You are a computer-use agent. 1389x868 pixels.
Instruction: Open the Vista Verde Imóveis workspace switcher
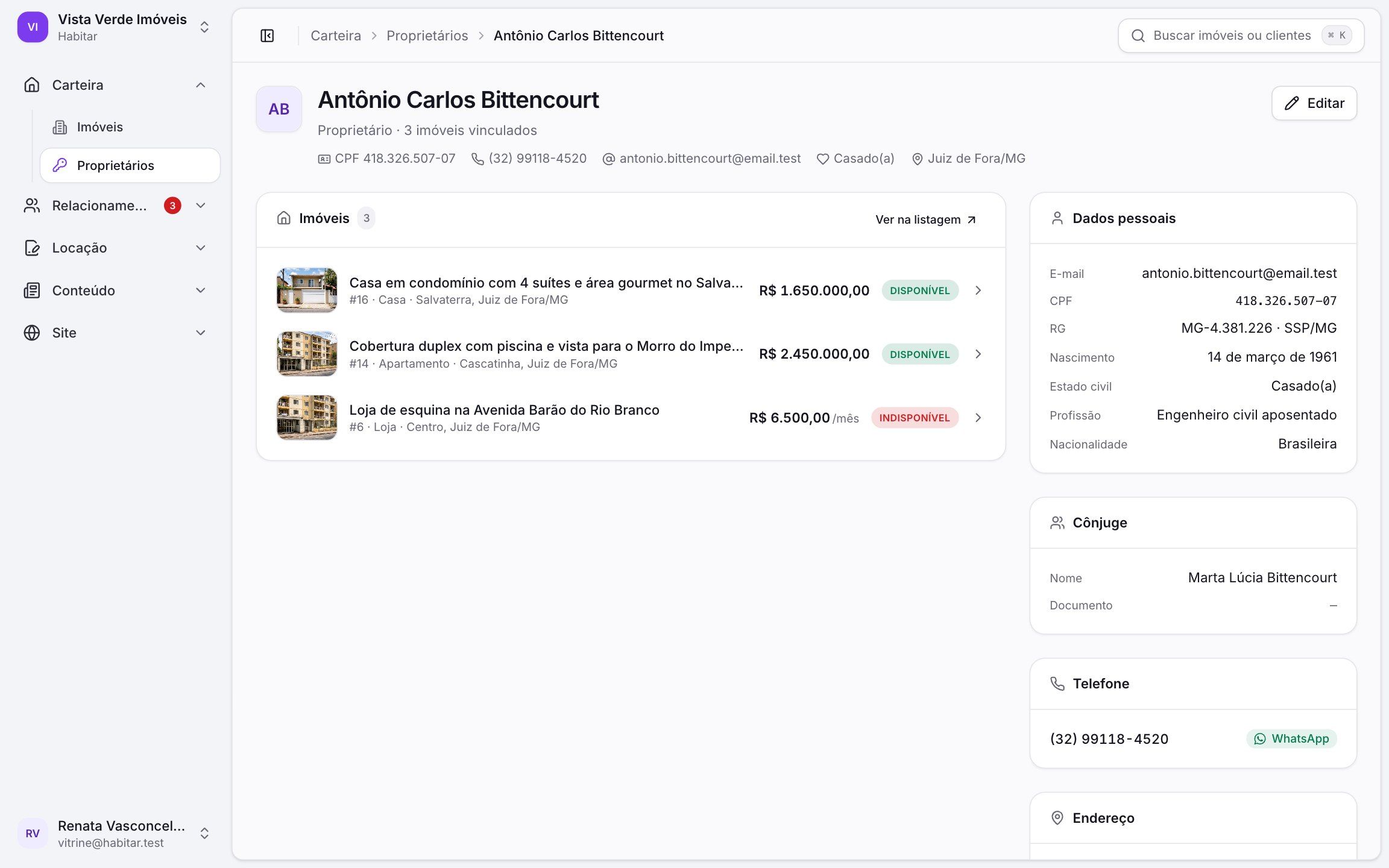[116, 27]
